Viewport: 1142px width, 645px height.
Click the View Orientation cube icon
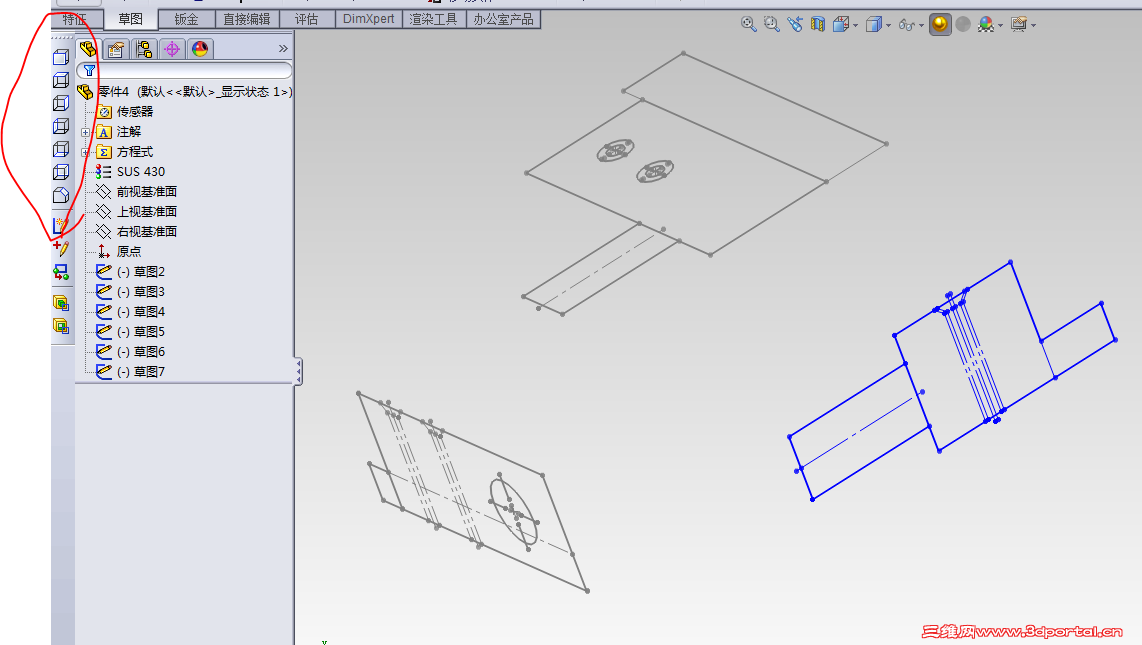click(x=841, y=24)
